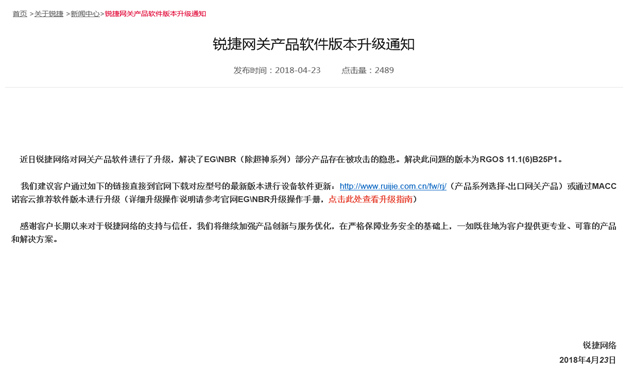Screen dimensions: 635x373
Task: Click the paragraph starting 感谢客户长期以来
Action: point(314,233)
